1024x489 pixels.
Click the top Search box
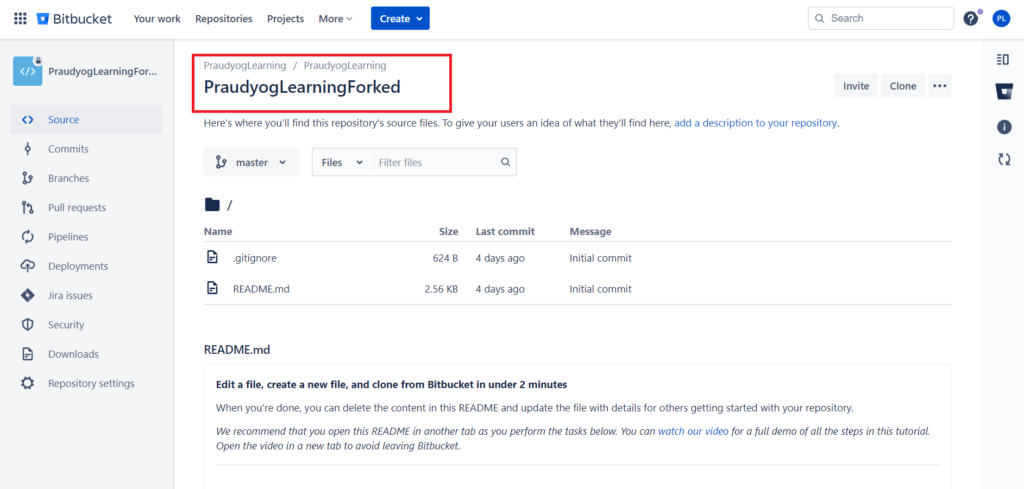[x=880, y=18]
